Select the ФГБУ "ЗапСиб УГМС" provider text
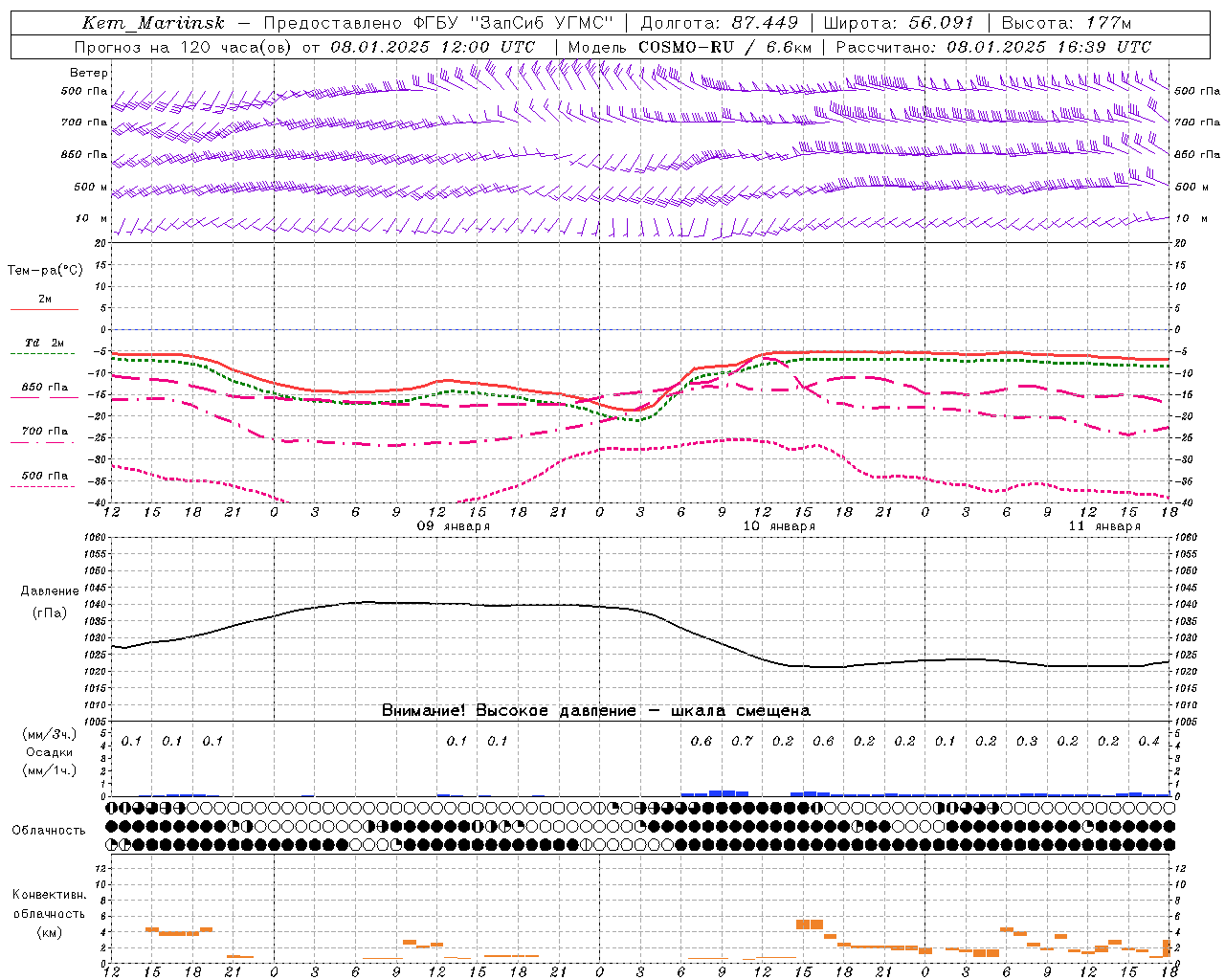 [513, 23]
